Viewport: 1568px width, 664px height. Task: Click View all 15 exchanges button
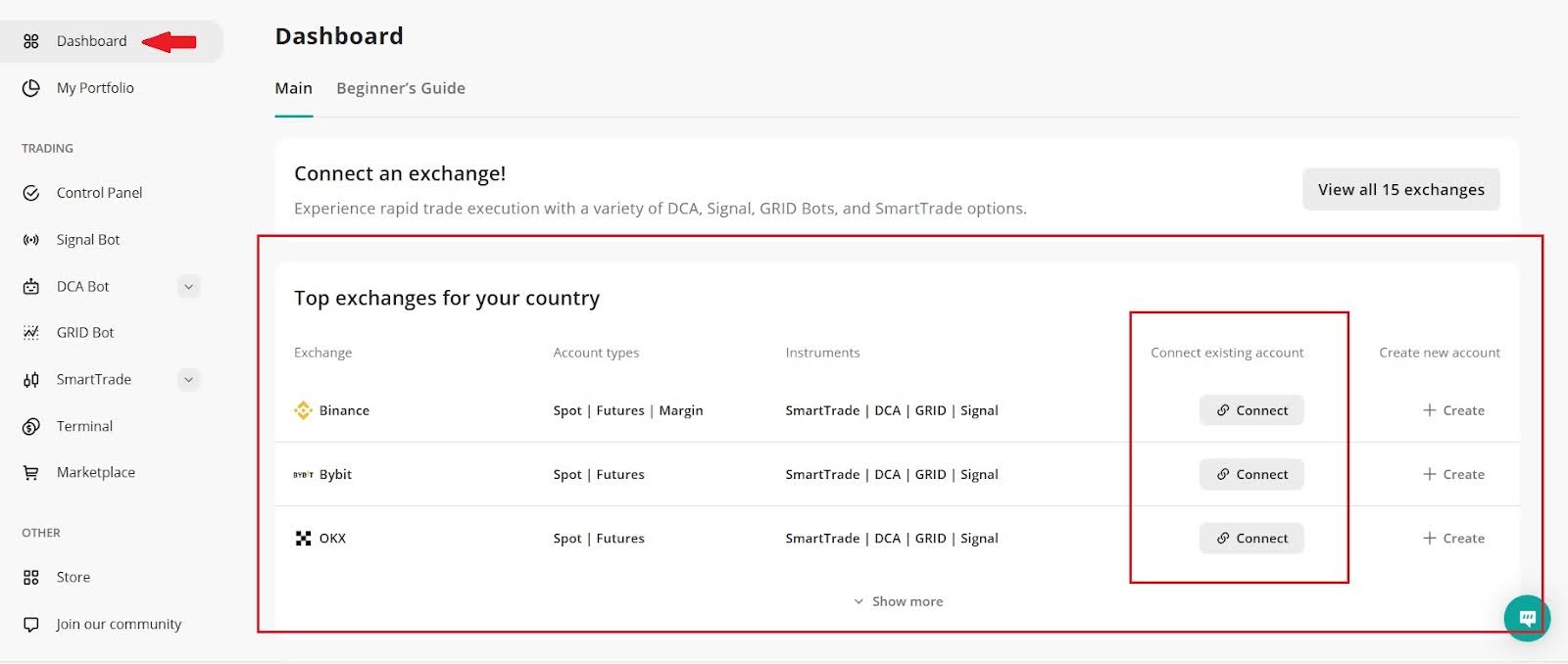pos(1401,190)
